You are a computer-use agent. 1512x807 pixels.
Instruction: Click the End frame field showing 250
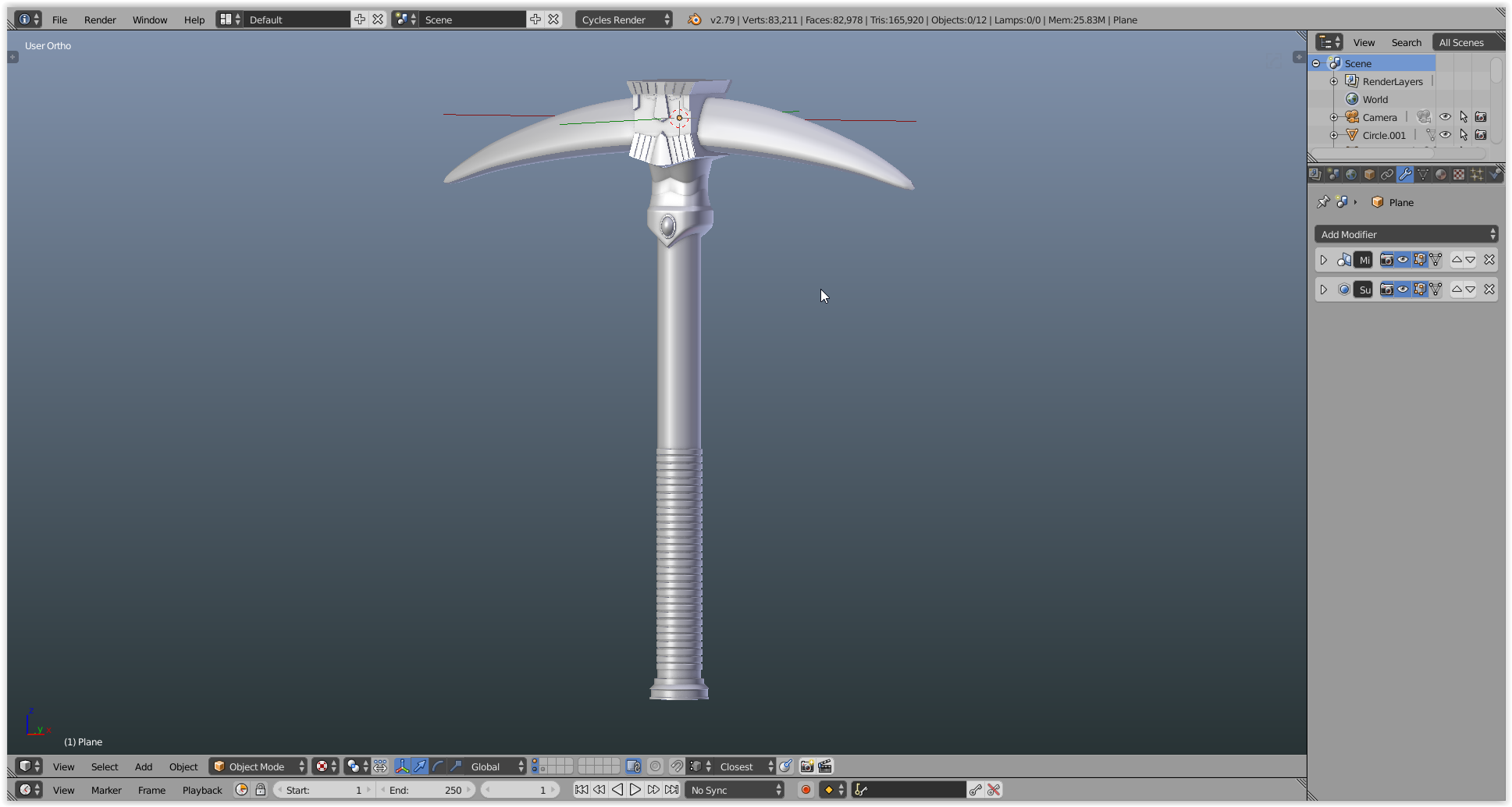tap(426, 790)
